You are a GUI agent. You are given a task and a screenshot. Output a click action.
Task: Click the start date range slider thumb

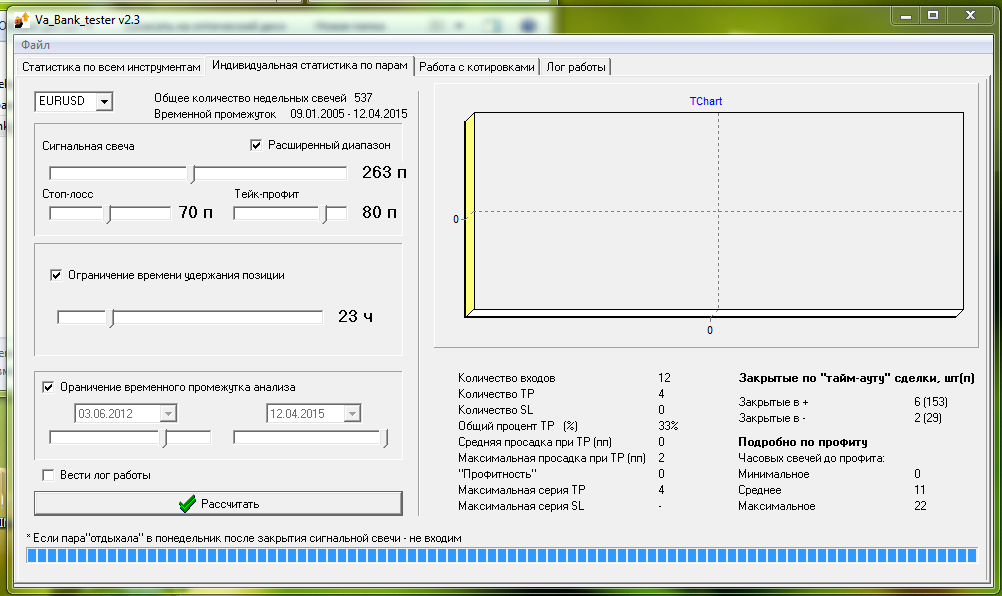(164, 438)
